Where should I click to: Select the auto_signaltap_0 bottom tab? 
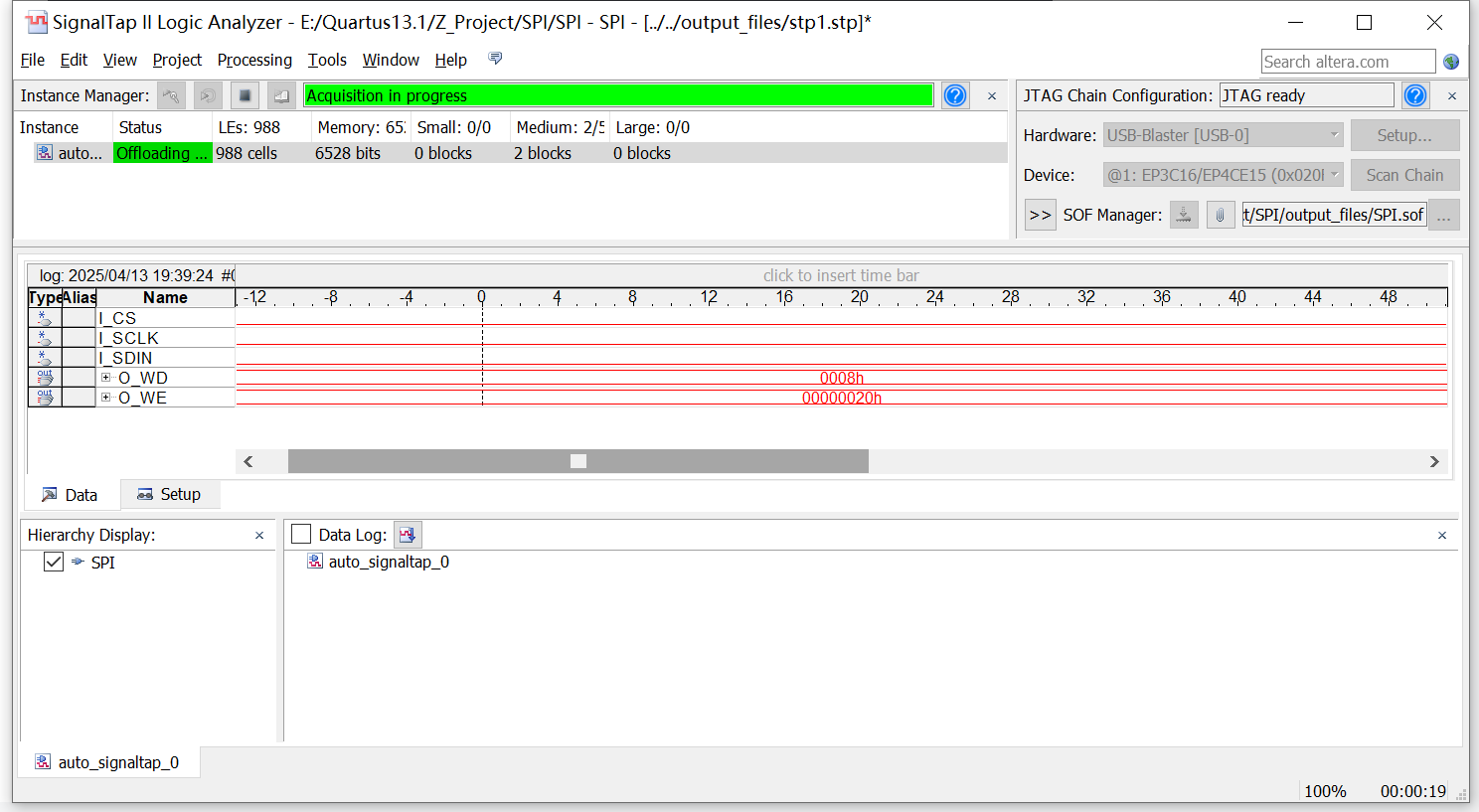pyautogui.click(x=107, y=762)
